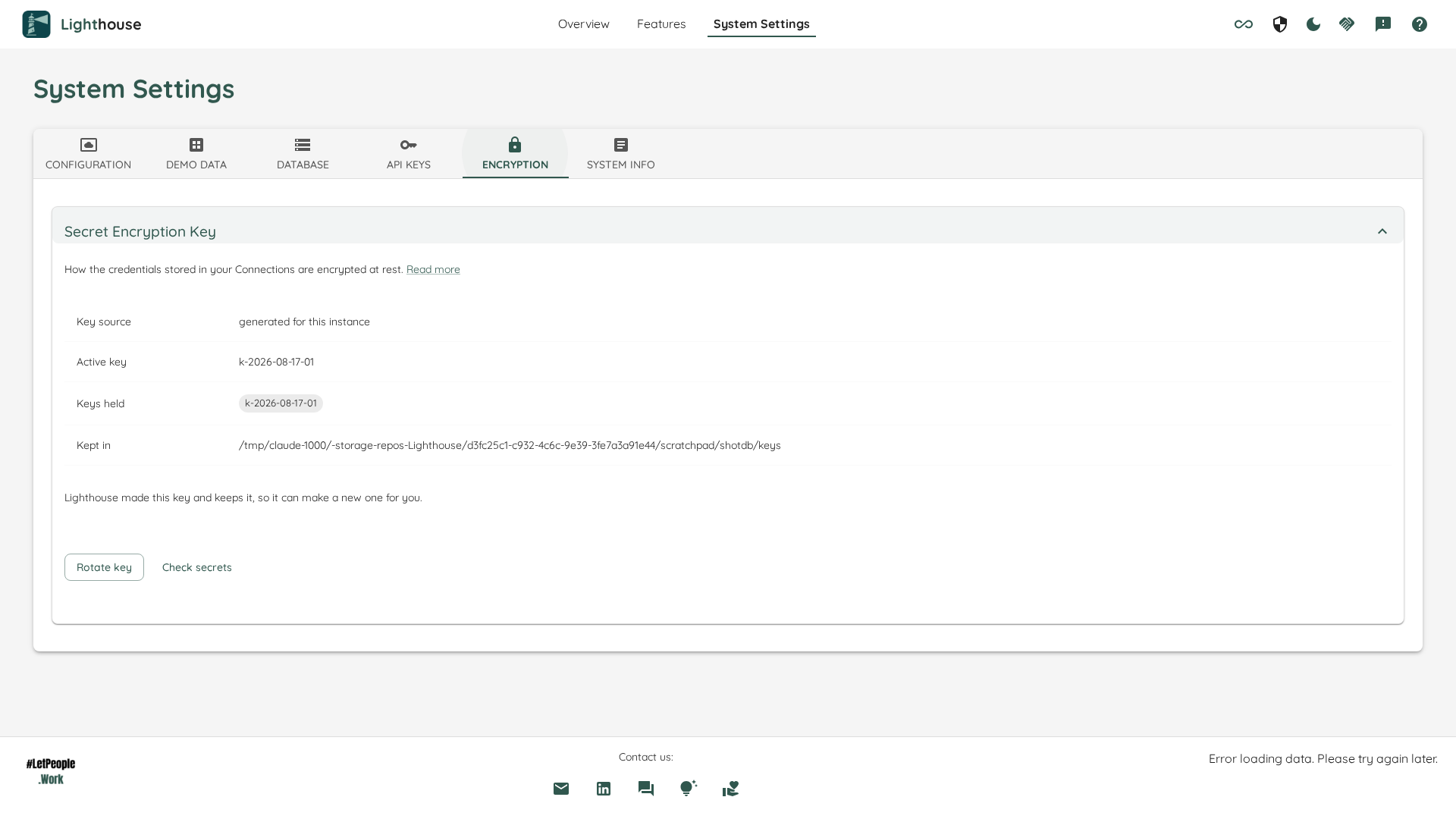This screenshot has width=1456, height=819.
Task: Click the Kept in keys folder path
Action: point(510,445)
